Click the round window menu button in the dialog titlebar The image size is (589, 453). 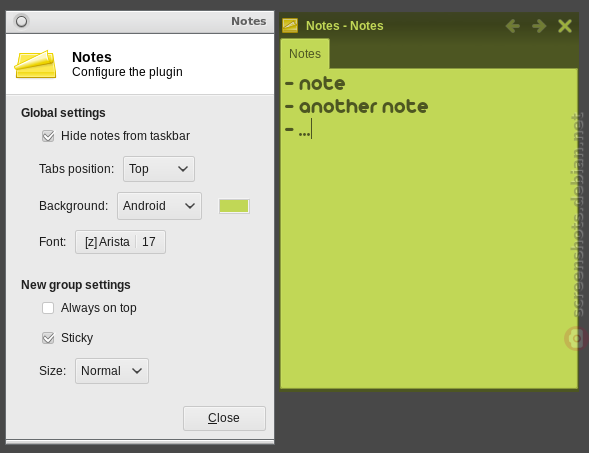tap(21, 21)
